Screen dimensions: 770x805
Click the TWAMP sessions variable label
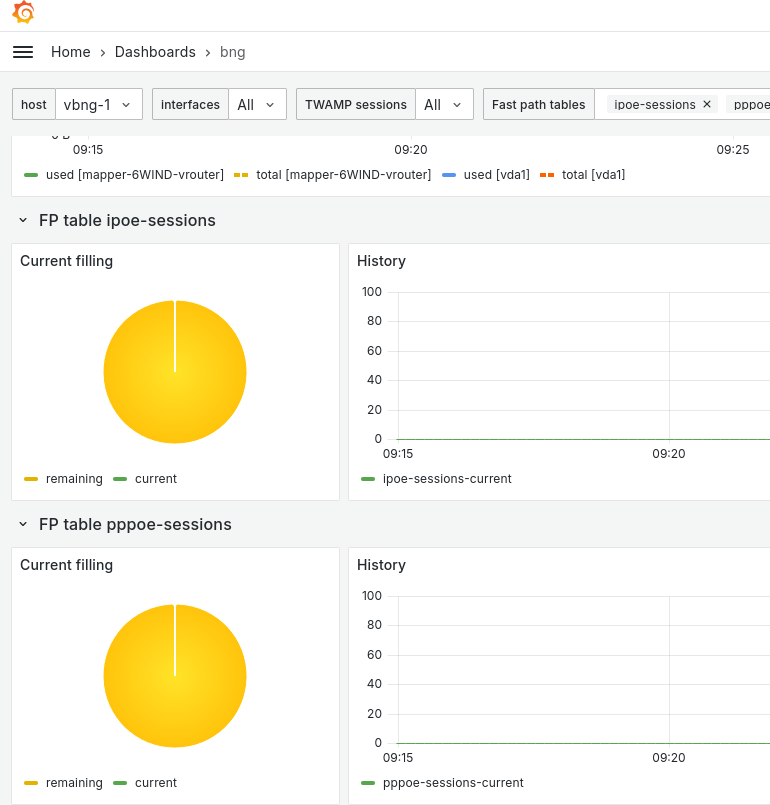[356, 105]
